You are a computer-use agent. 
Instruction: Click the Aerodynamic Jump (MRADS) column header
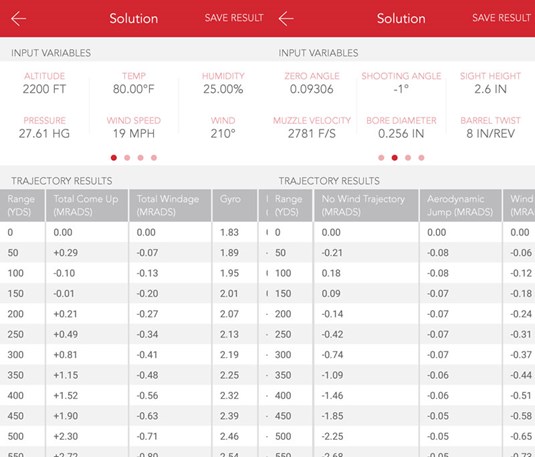tap(461, 205)
